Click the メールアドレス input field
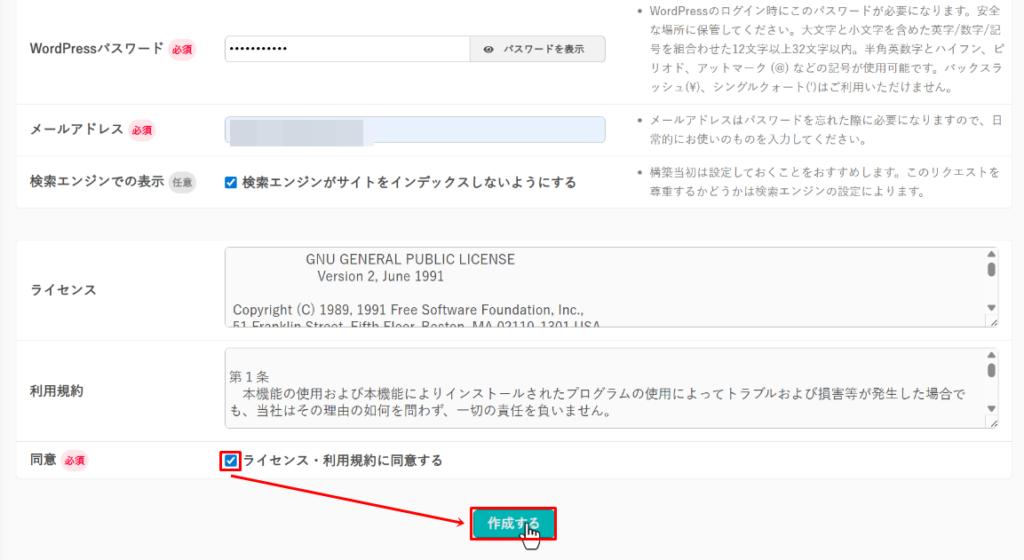Viewport: 1024px width, 560px height. [x=414, y=130]
